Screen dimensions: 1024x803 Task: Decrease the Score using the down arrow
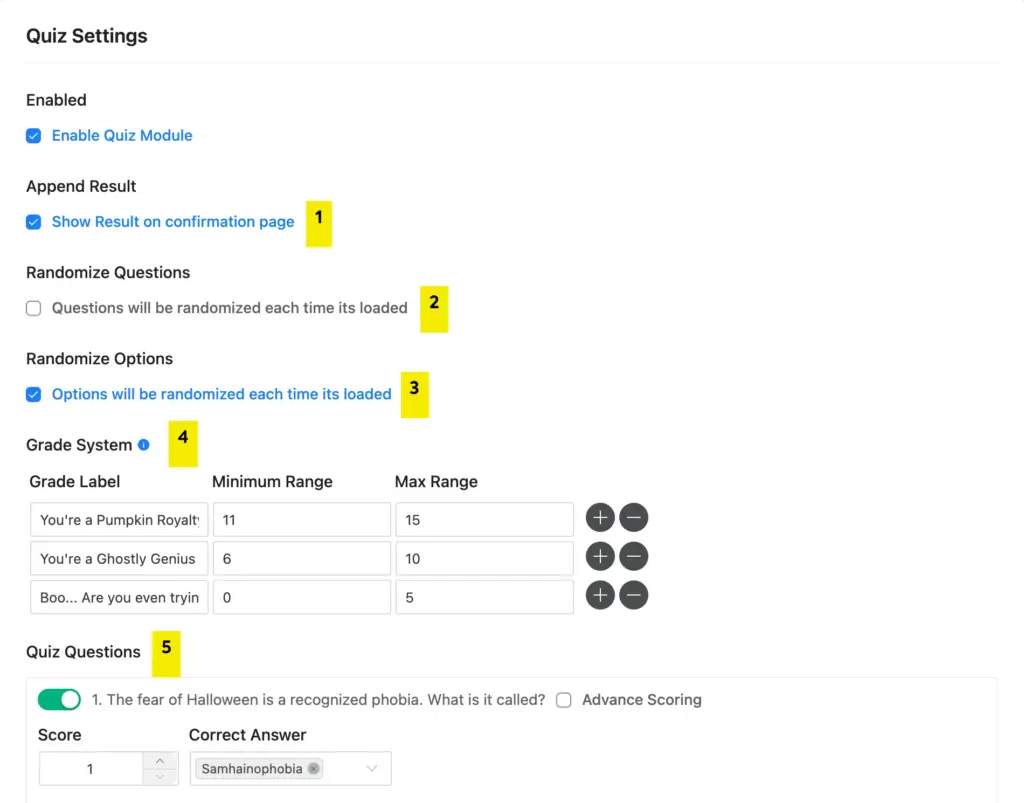point(160,775)
